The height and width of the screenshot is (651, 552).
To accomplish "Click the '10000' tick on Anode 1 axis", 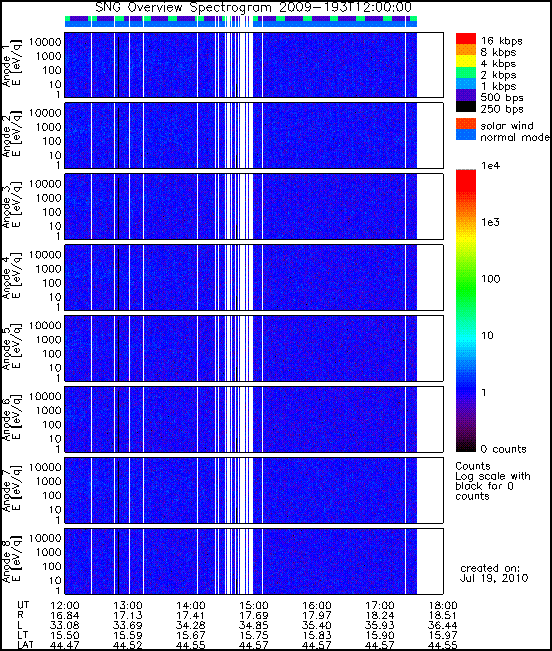I will (x=45, y=42).
